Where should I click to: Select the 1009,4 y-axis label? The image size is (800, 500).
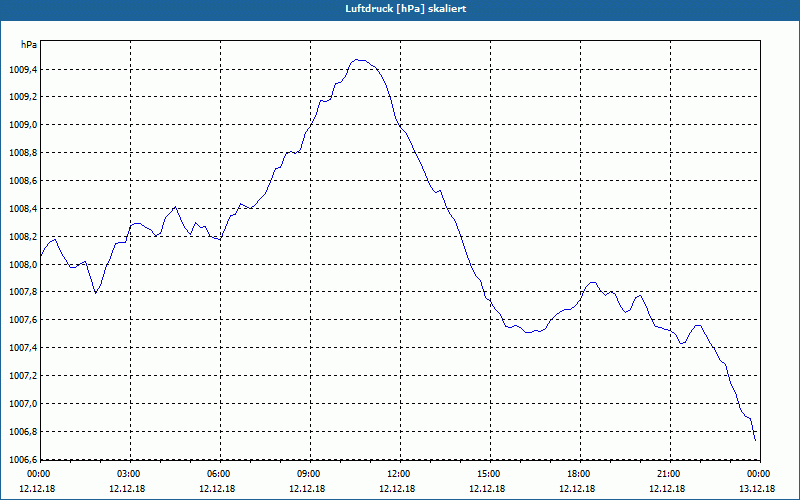coord(23,69)
